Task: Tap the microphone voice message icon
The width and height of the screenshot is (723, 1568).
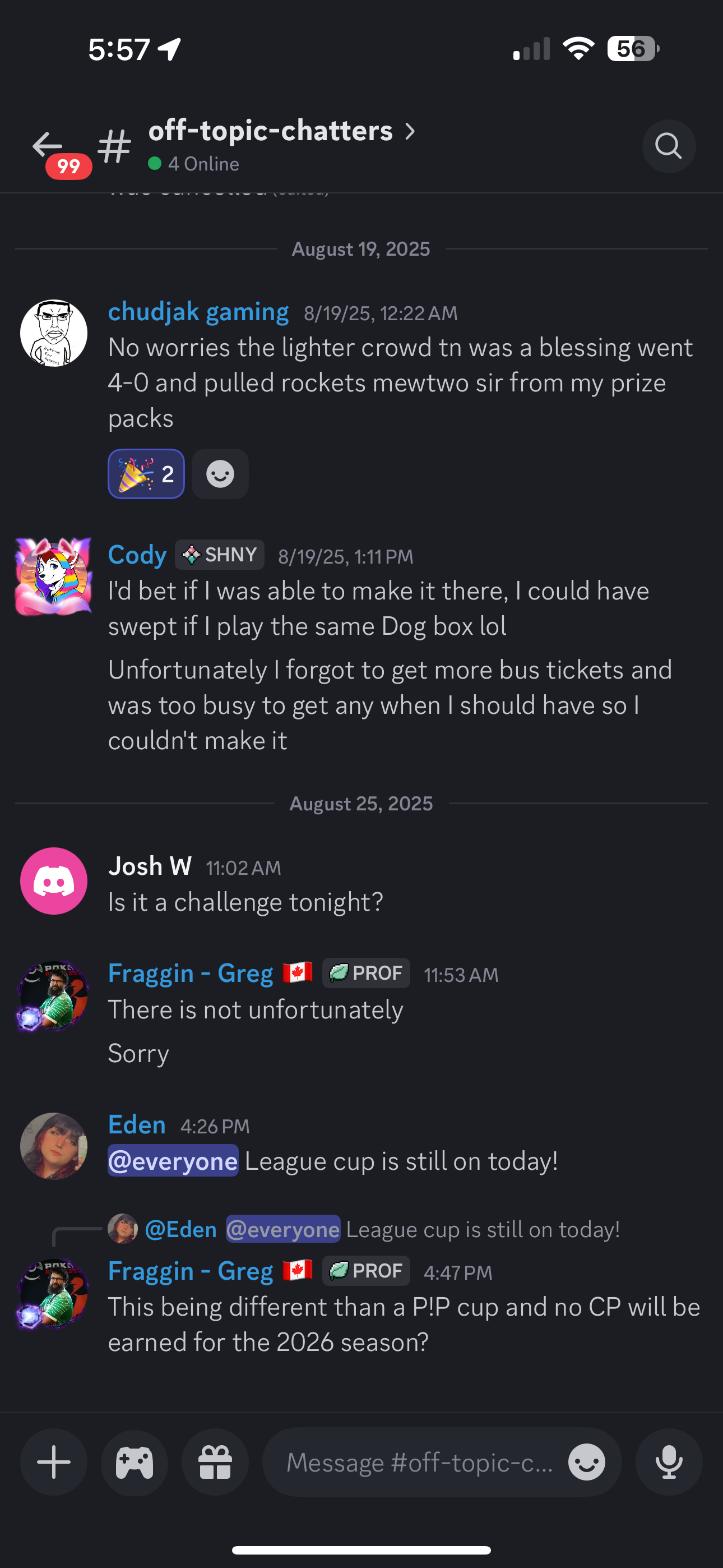Action: click(x=668, y=1462)
